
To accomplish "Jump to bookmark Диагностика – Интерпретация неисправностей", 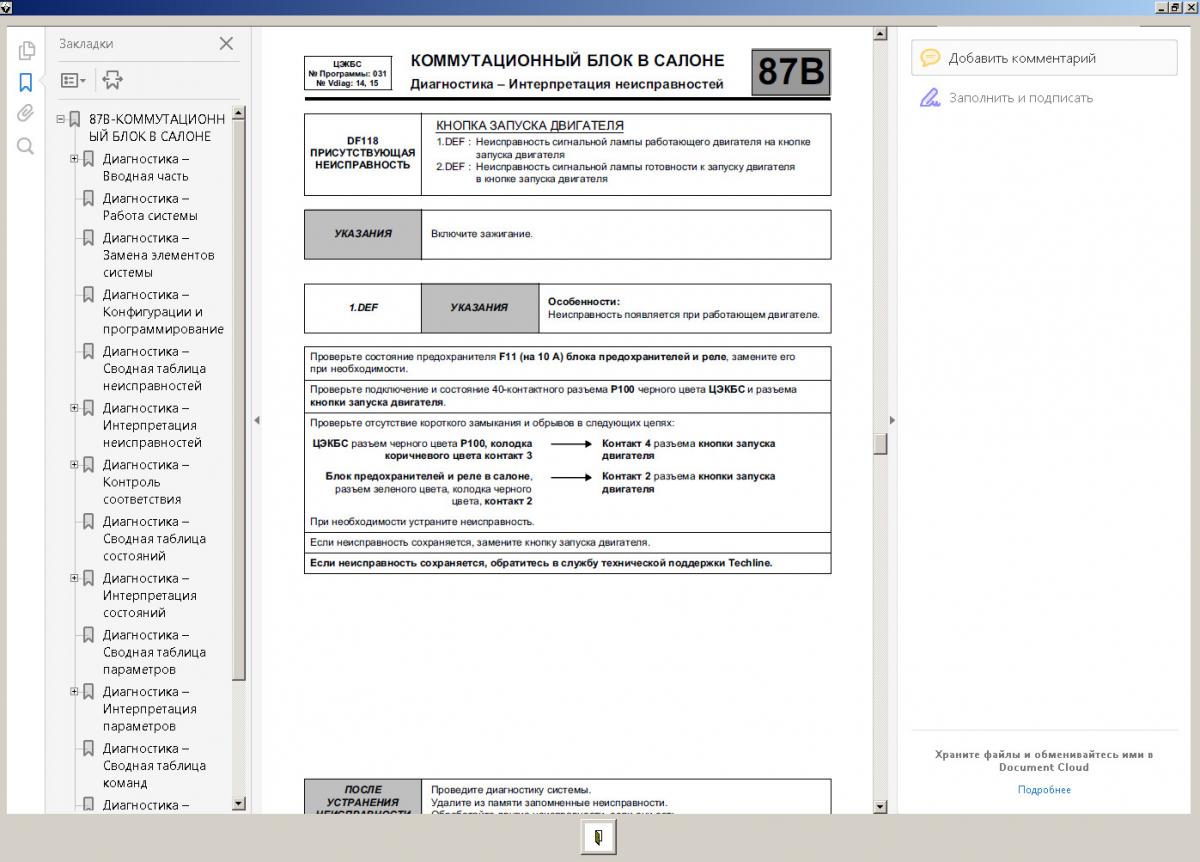I will (x=152, y=425).
